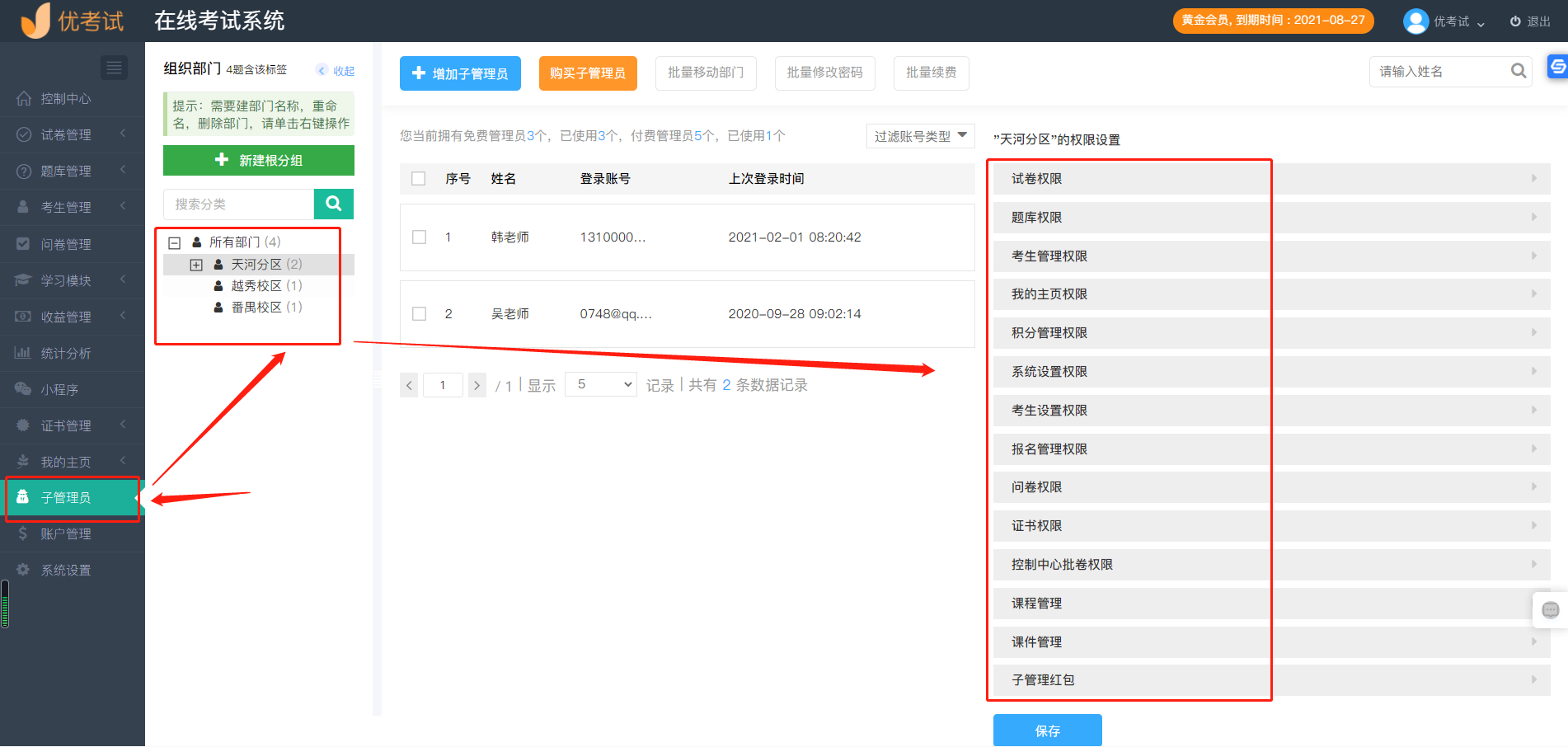Collapse the department panel with 收起
This screenshot has height=747, width=1568.
(x=336, y=71)
